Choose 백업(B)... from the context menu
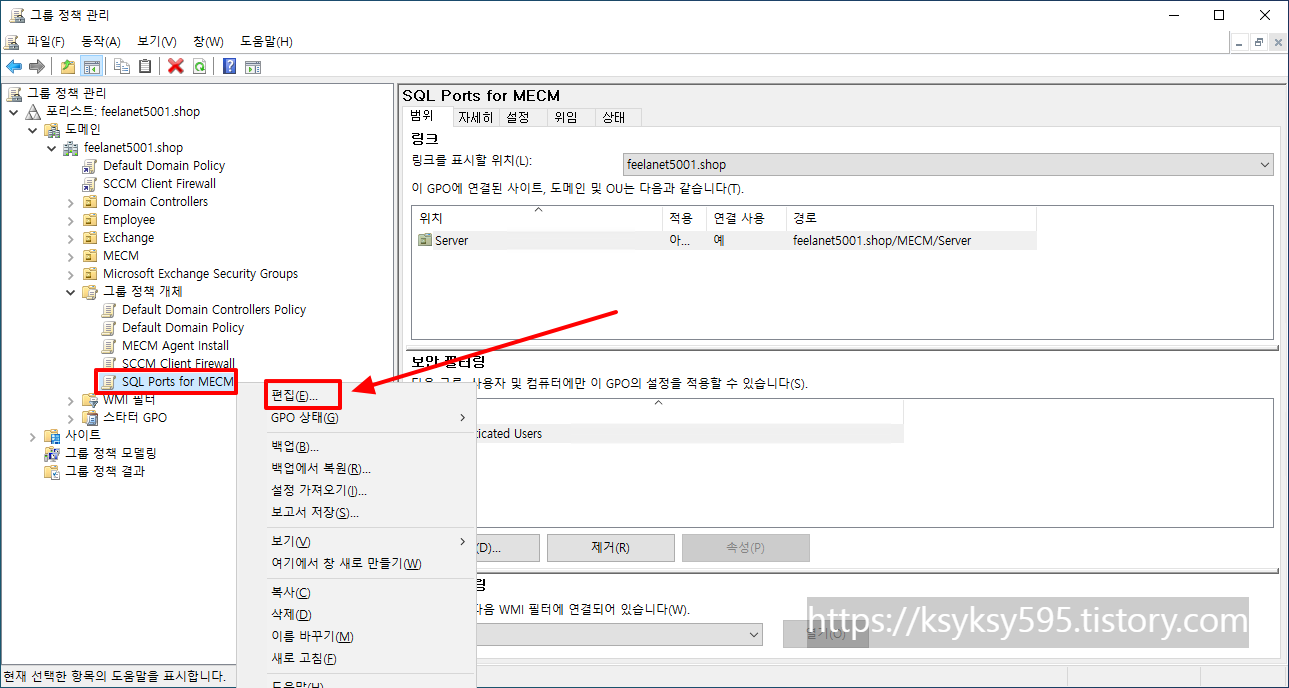The width and height of the screenshot is (1289, 688). [356, 446]
